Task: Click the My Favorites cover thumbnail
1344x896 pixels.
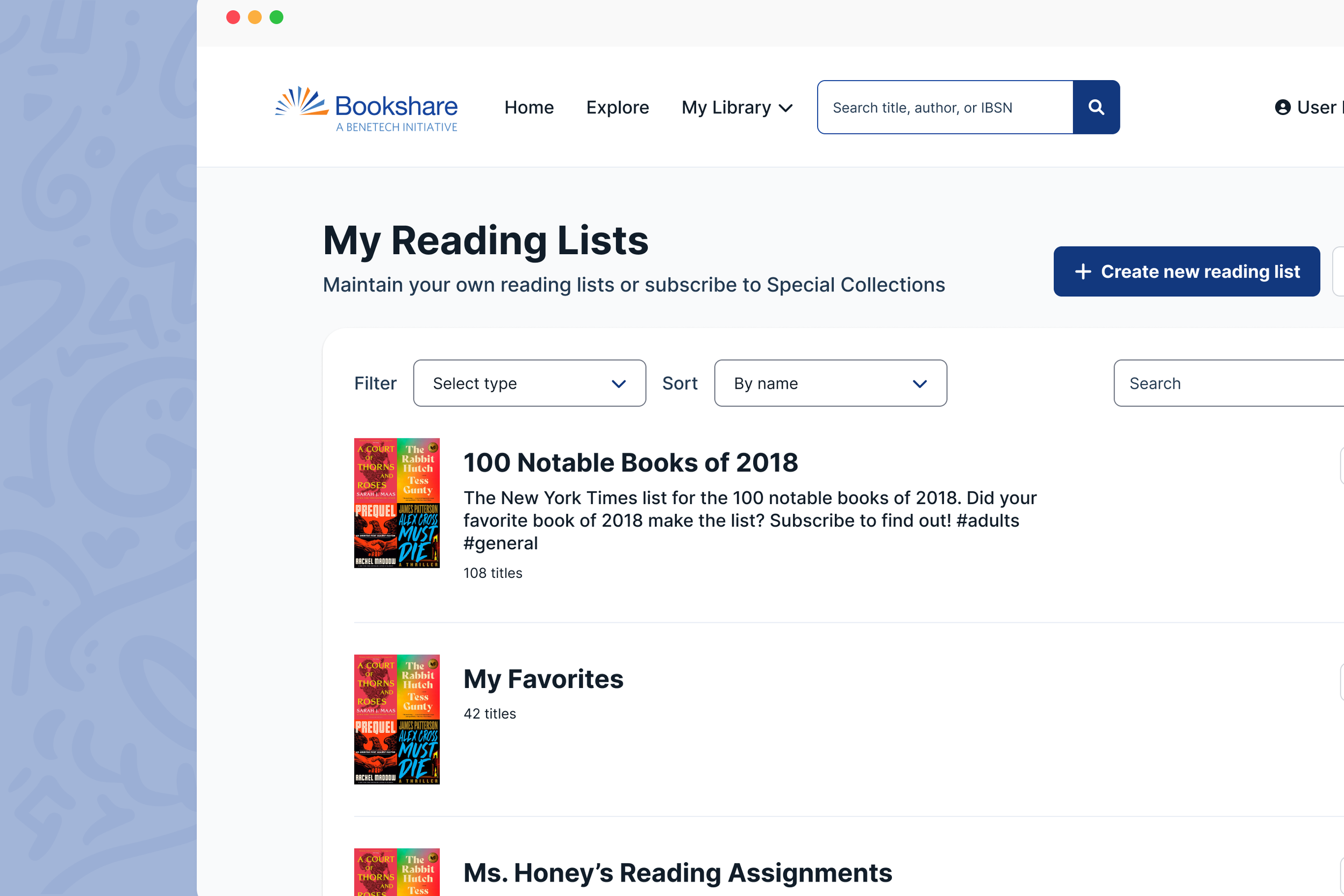Action: pyautogui.click(x=397, y=719)
